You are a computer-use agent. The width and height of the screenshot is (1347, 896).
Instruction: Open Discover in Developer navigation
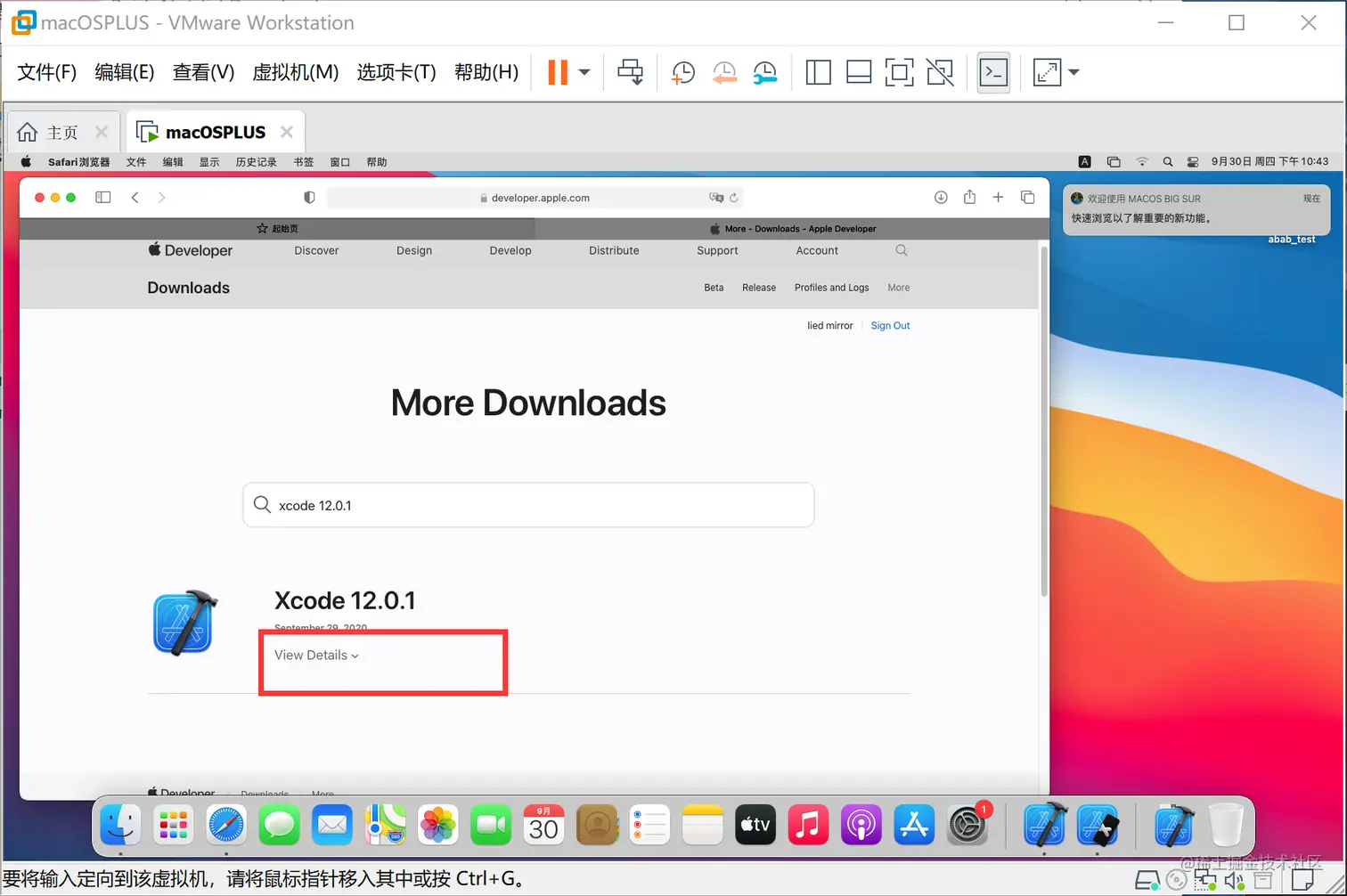316,250
